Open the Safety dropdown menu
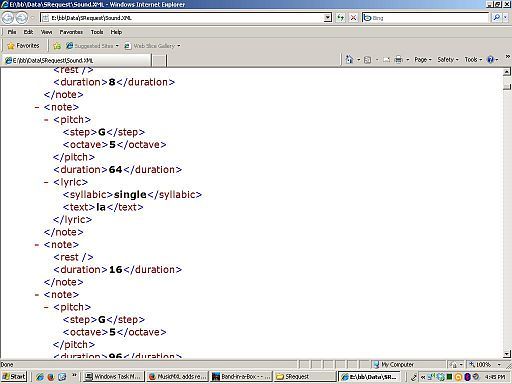512x384 pixels. [x=448, y=60]
